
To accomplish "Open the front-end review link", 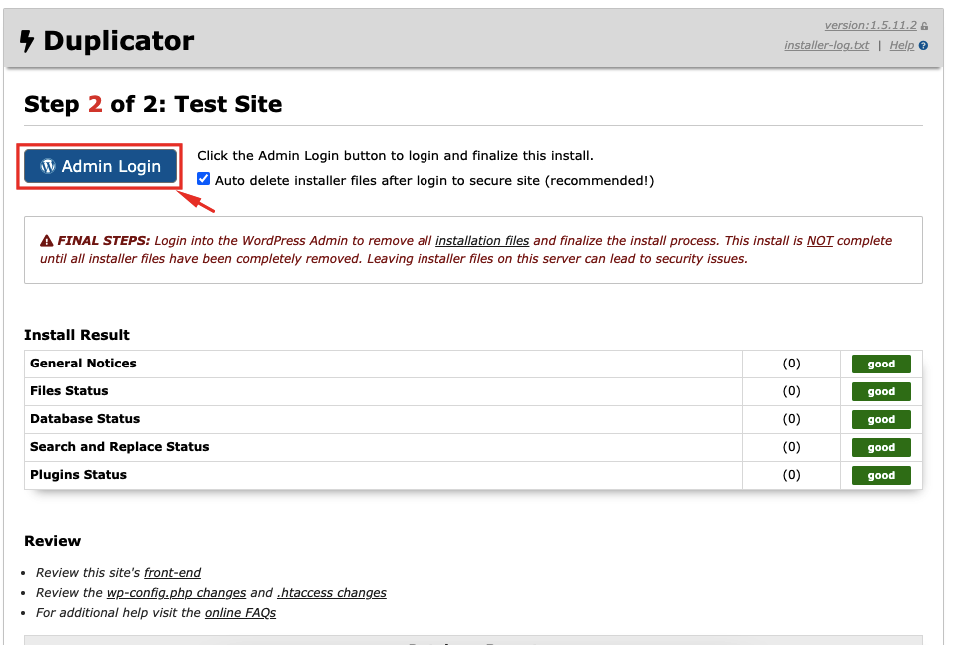I will pos(172,573).
